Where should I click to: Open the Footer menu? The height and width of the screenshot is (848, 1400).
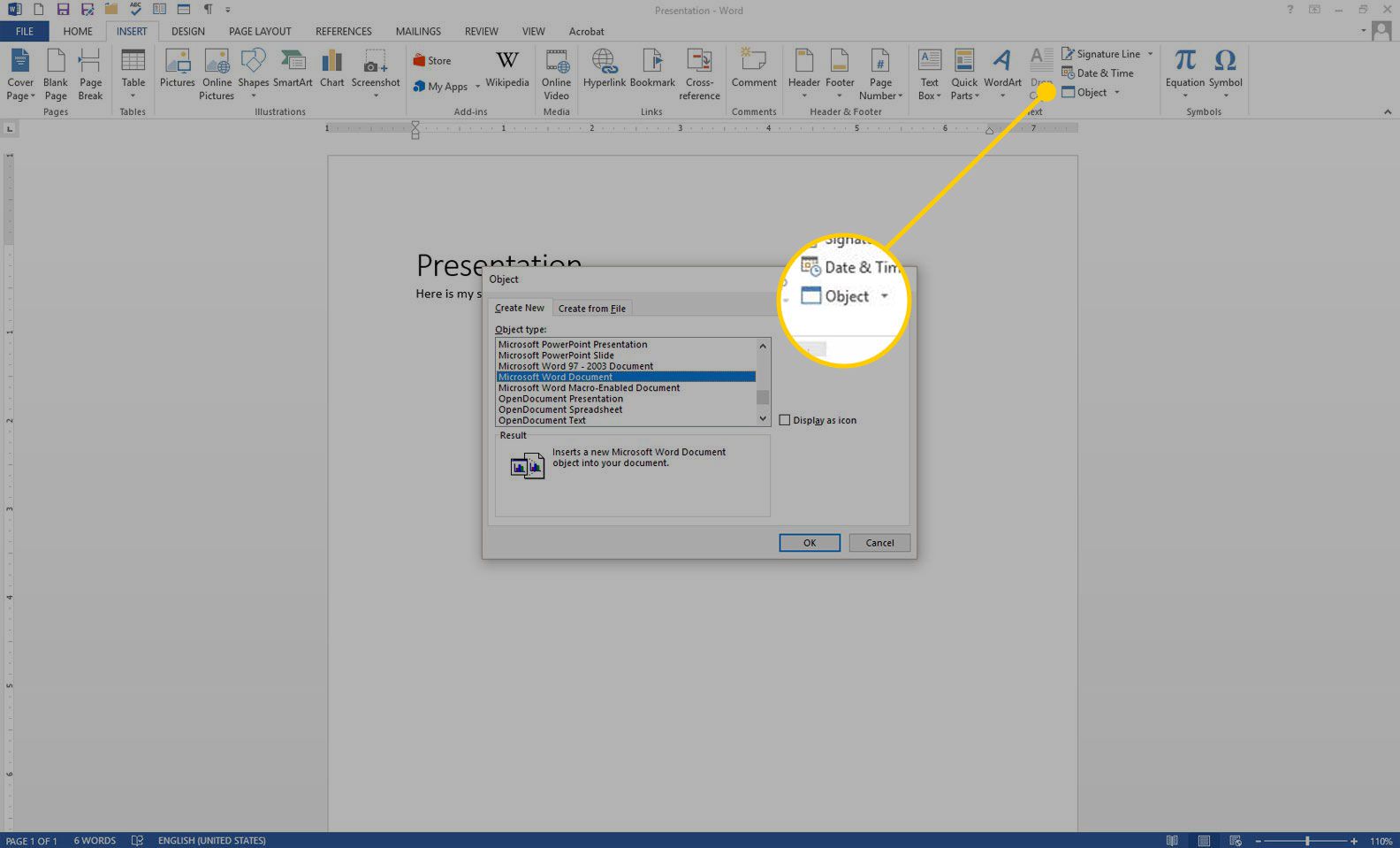click(x=840, y=74)
